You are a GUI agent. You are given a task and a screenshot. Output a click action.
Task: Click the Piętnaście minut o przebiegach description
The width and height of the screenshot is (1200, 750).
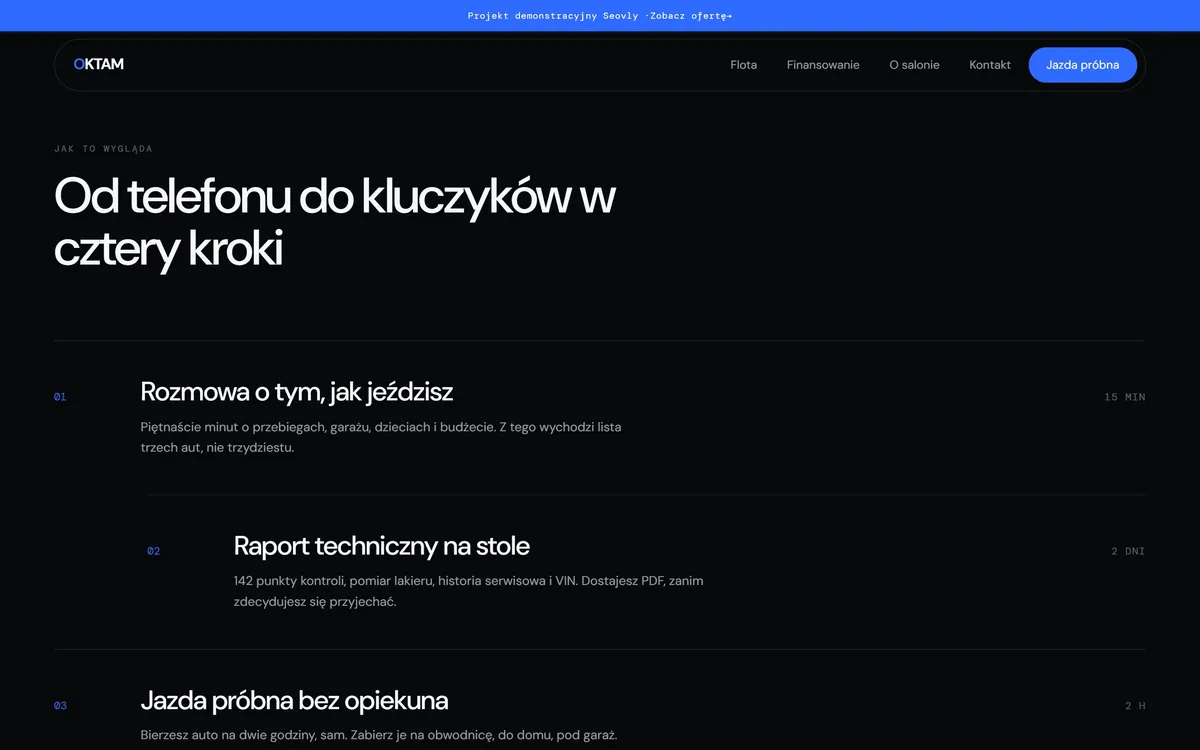click(x=381, y=437)
